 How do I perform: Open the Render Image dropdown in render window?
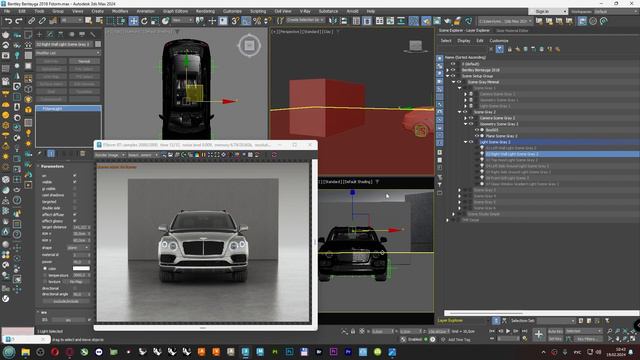point(110,155)
